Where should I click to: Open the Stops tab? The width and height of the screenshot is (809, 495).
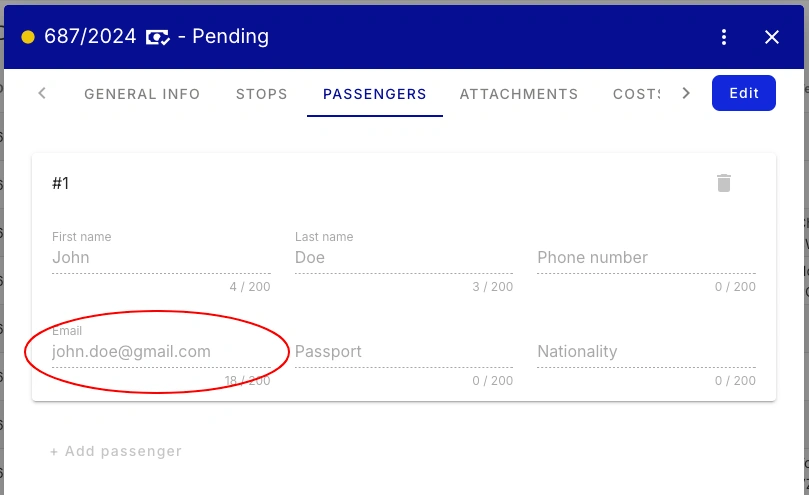click(x=262, y=94)
